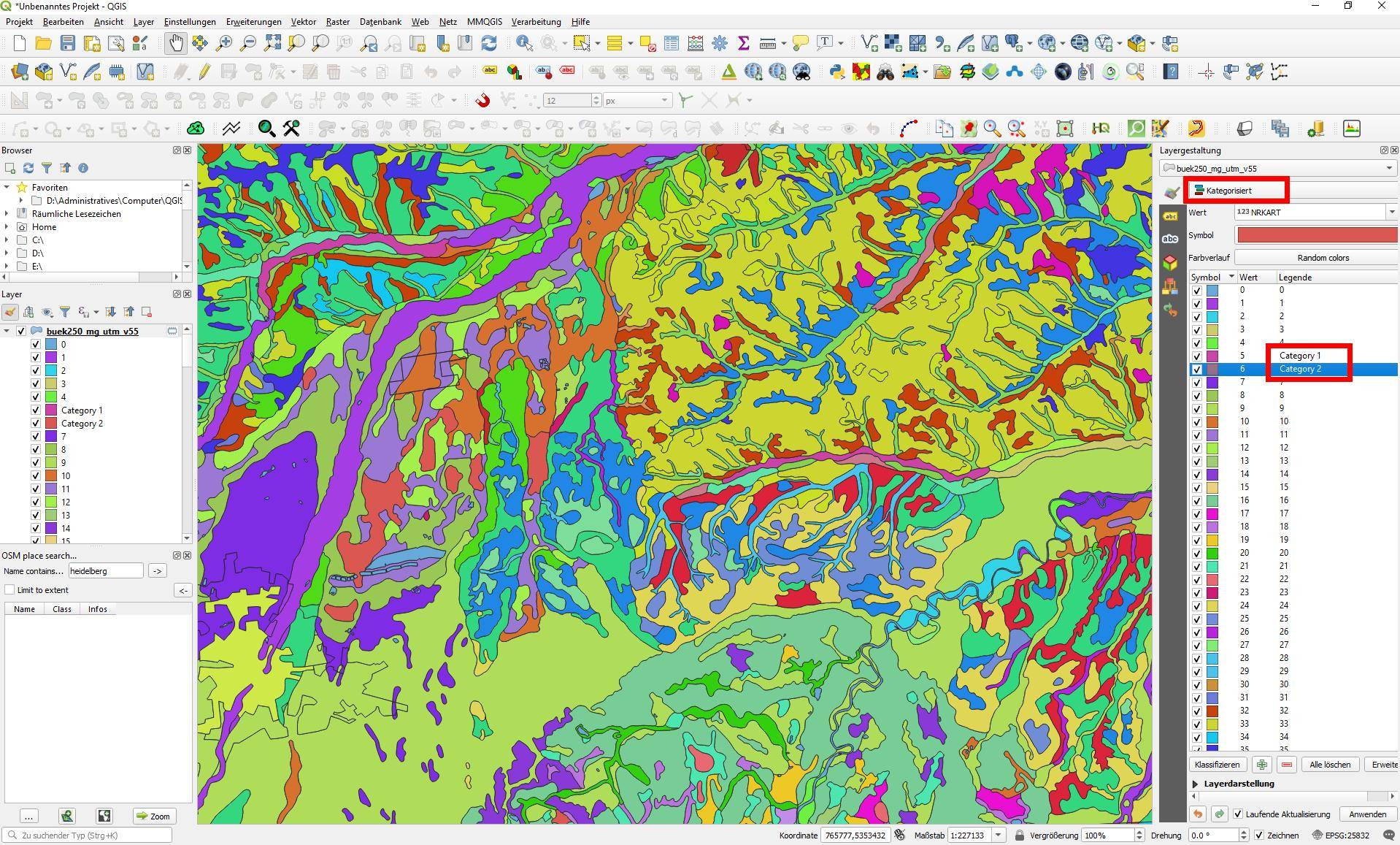Open the MMQGIS menu

pyautogui.click(x=485, y=22)
